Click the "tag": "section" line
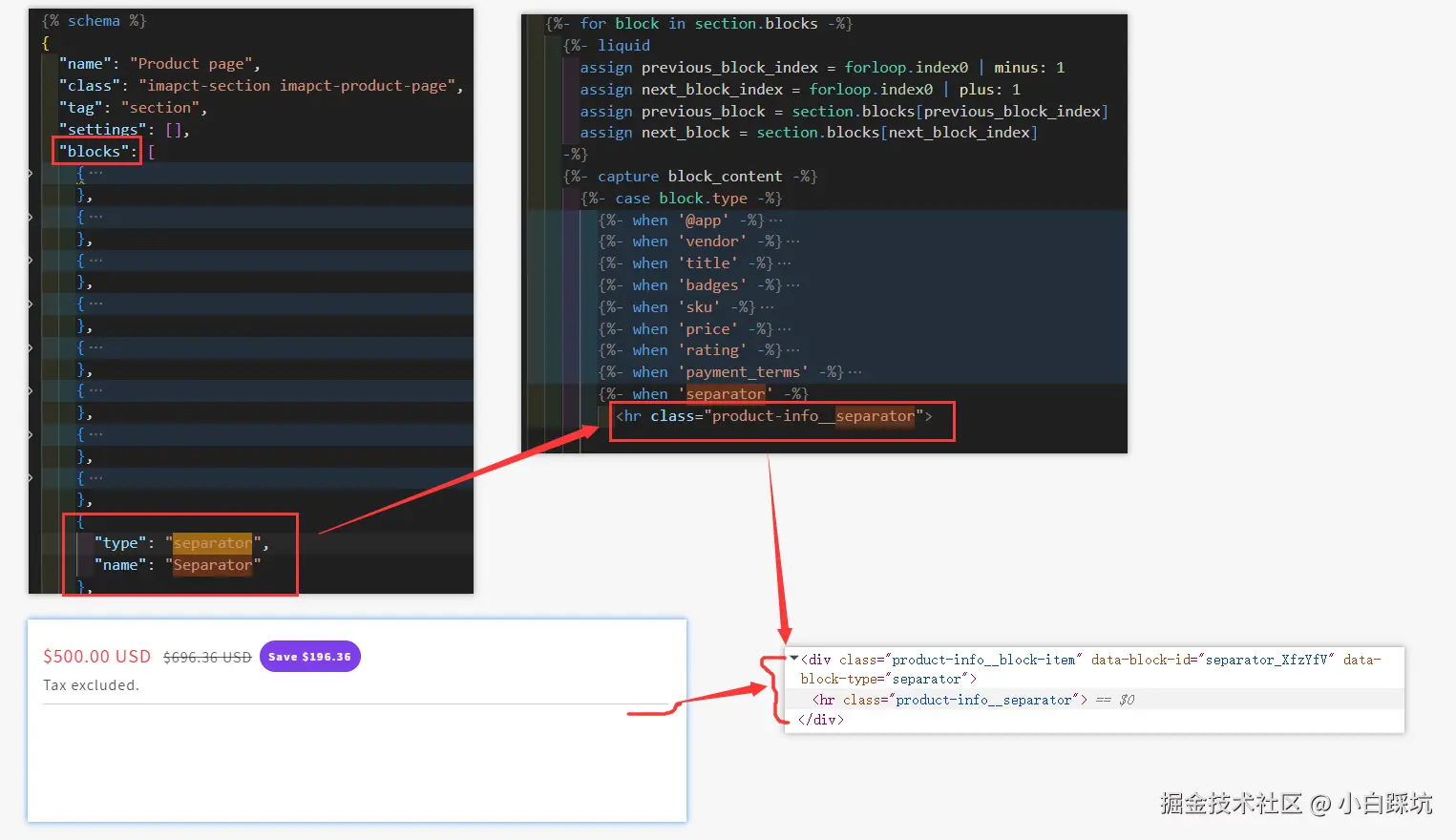Viewport: 1456px width, 840px height. click(133, 108)
